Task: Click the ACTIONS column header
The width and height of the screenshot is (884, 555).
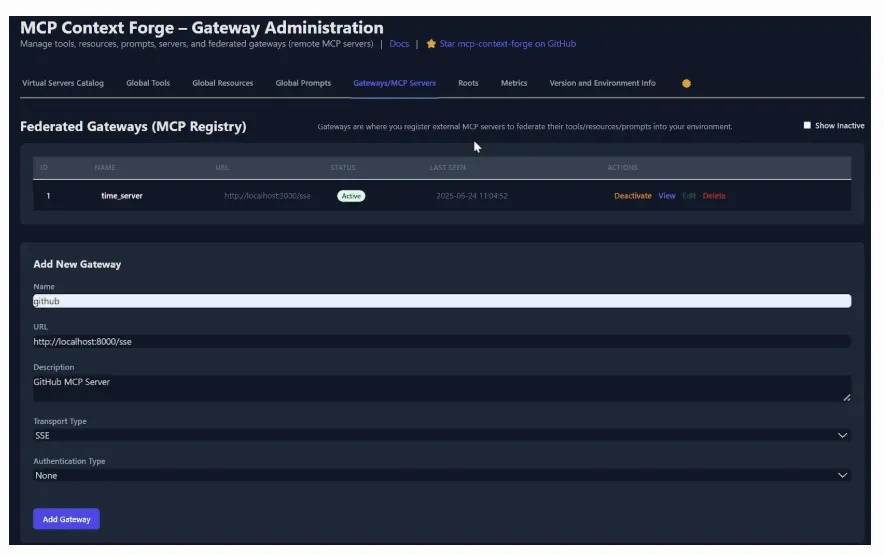Action: (x=622, y=168)
